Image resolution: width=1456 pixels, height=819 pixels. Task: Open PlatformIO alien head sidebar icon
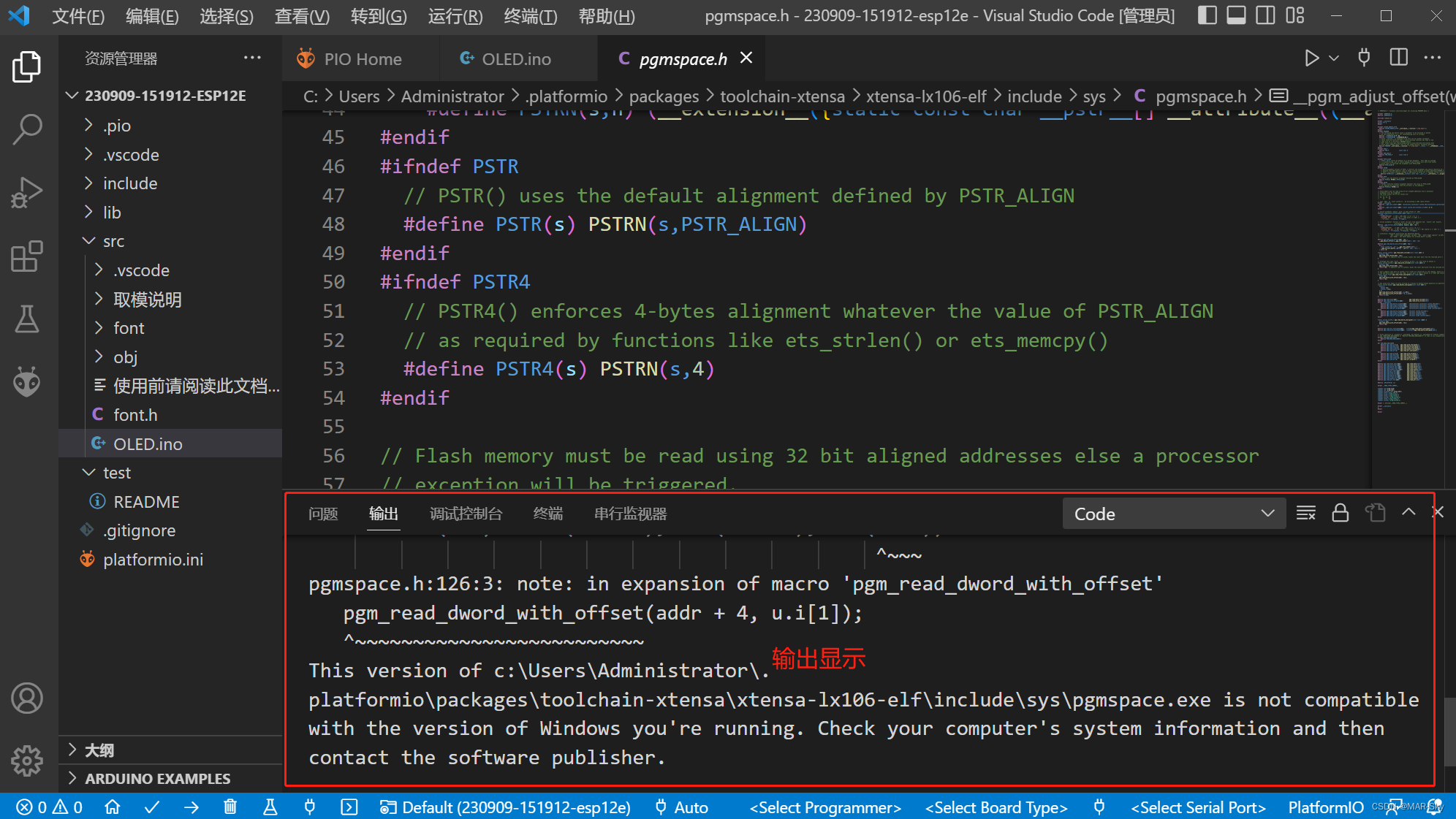(x=27, y=381)
